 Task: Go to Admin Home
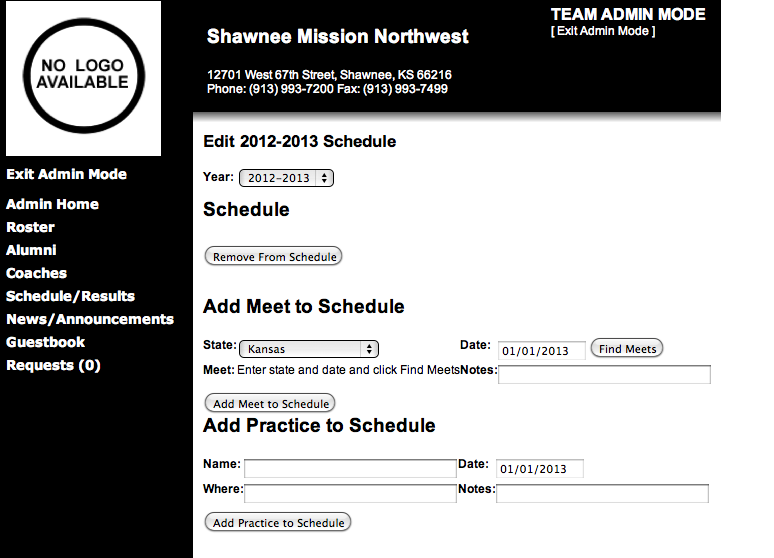click(x=52, y=204)
